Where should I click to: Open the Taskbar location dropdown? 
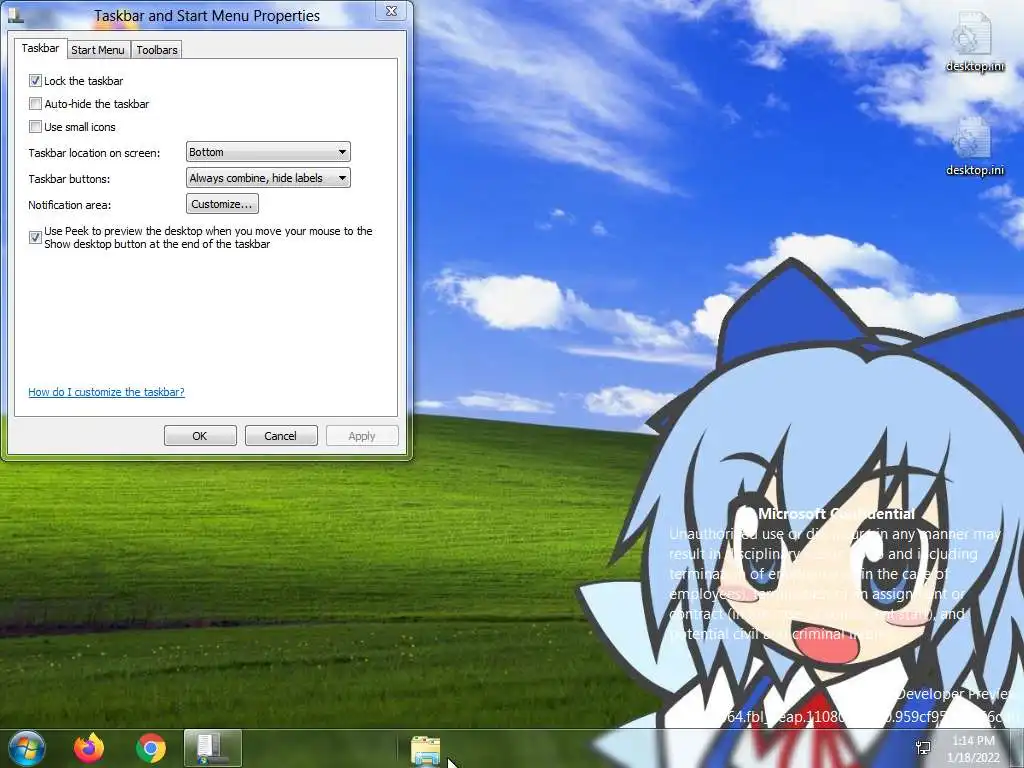268,152
